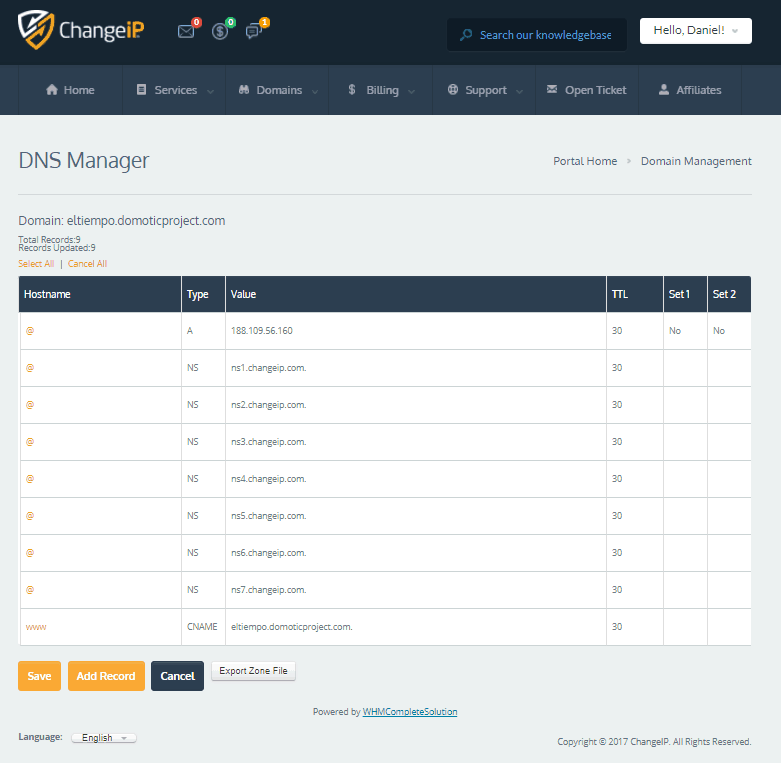Image resolution: width=781 pixels, height=763 pixels.
Task: Click the @ hostname of ns6.changeip.com.
Action: point(30,553)
